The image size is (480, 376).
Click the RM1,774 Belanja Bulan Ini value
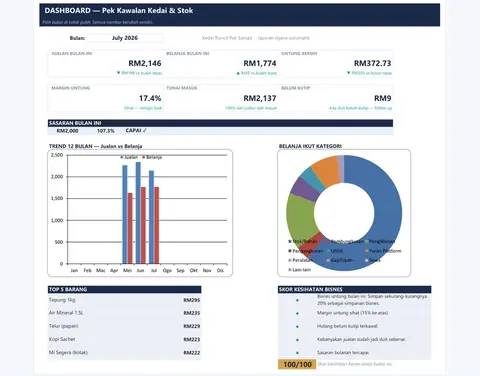point(260,63)
